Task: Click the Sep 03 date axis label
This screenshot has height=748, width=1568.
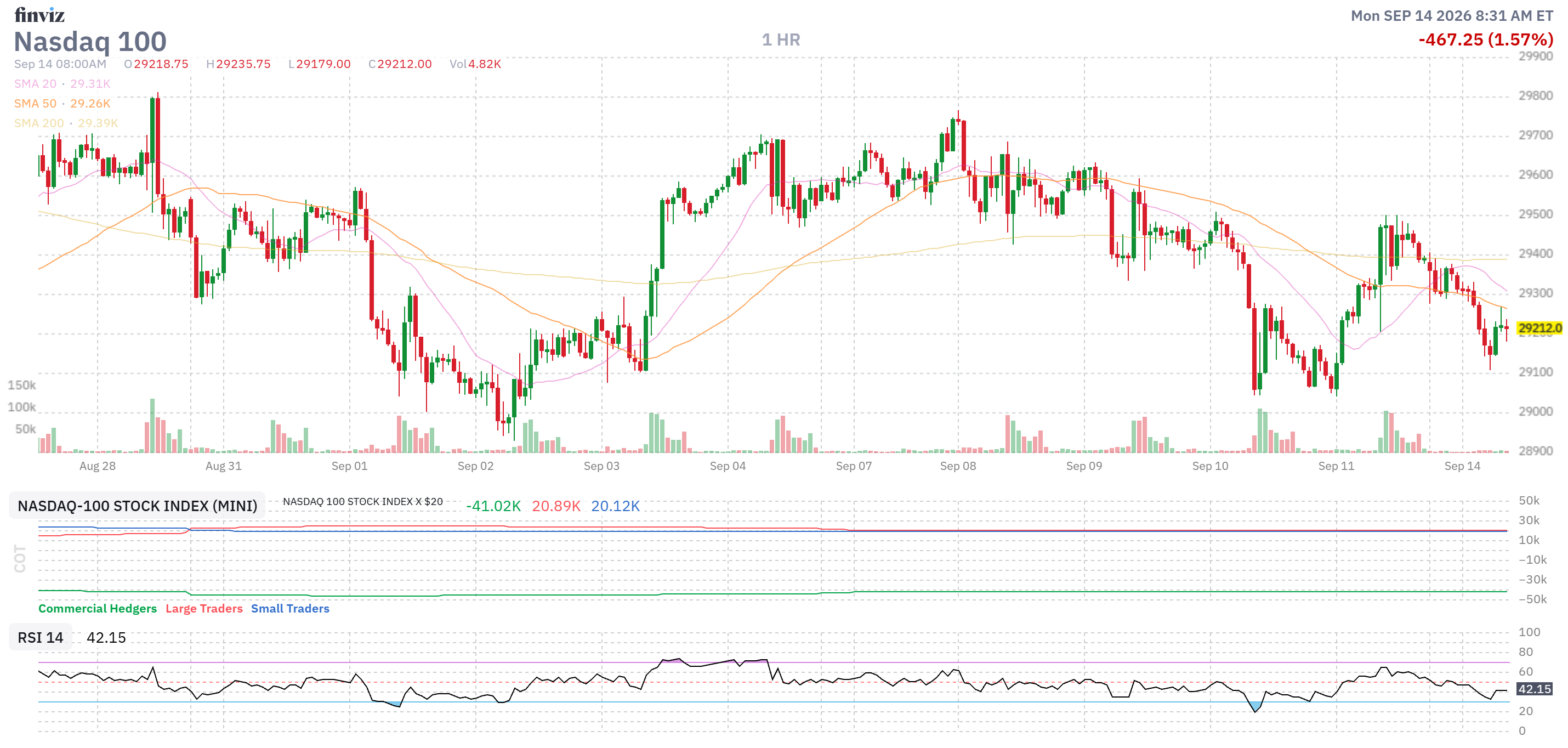Action: [601, 466]
